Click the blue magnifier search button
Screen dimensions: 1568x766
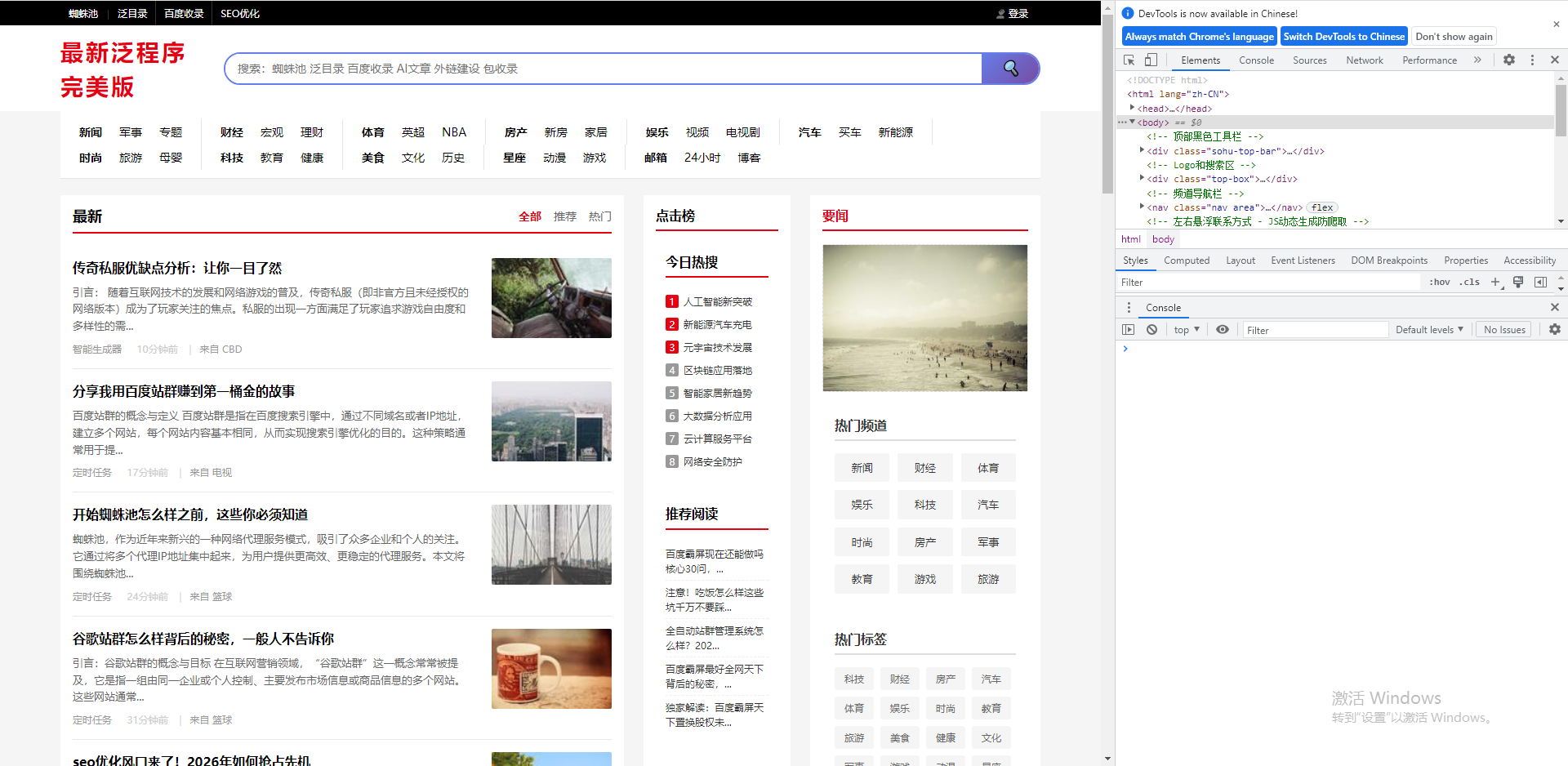1010,69
